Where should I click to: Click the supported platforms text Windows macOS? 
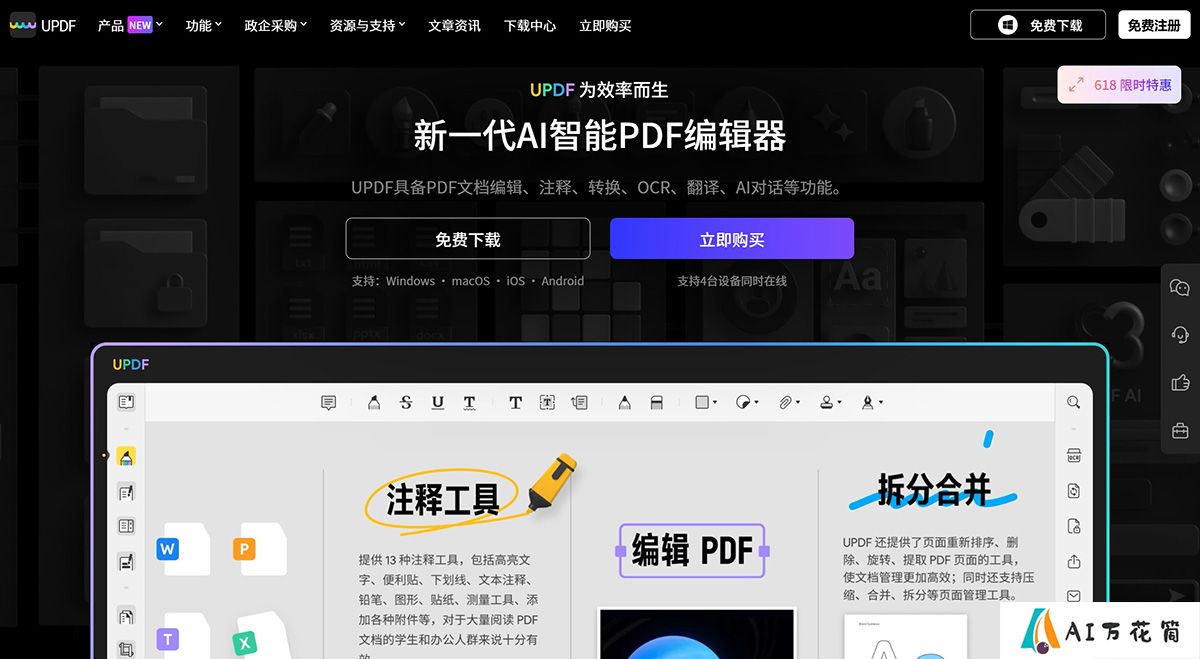click(468, 281)
